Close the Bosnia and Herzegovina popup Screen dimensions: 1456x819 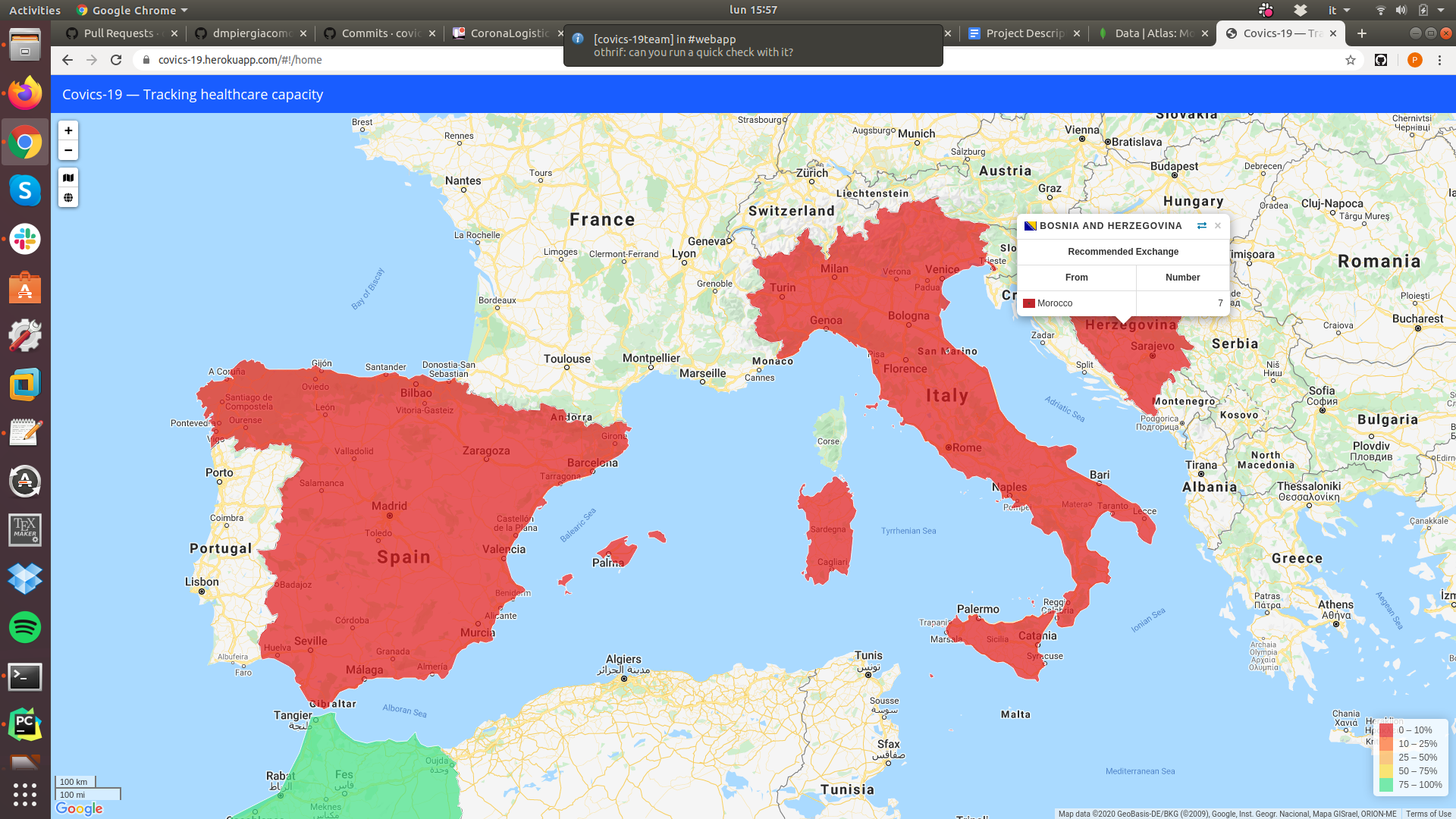pos(1218,225)
